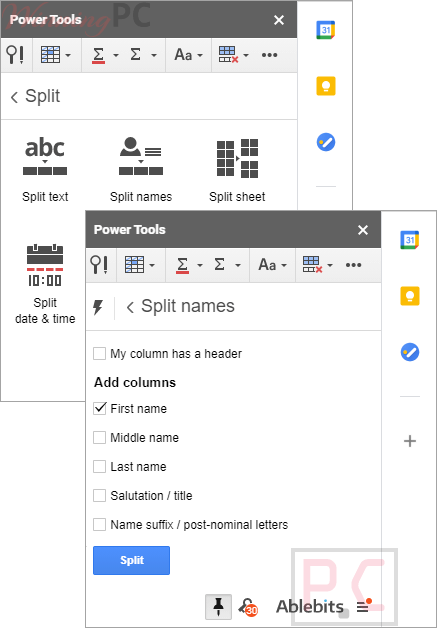This screenshot has width=437, height=628.
Task: Check the Middle name checkbox
Action: pyautogui.click(x=99, y=437)
